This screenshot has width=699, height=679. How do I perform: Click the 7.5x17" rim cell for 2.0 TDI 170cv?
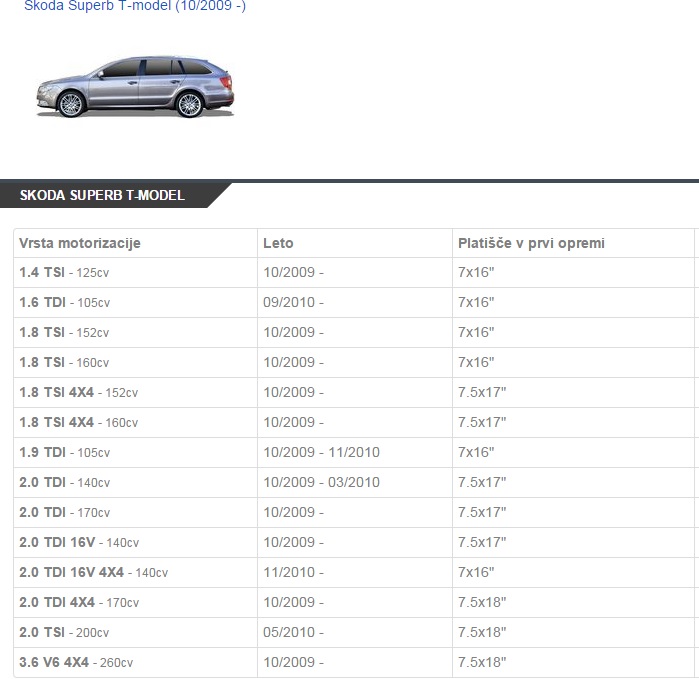(x=573, y=512)
